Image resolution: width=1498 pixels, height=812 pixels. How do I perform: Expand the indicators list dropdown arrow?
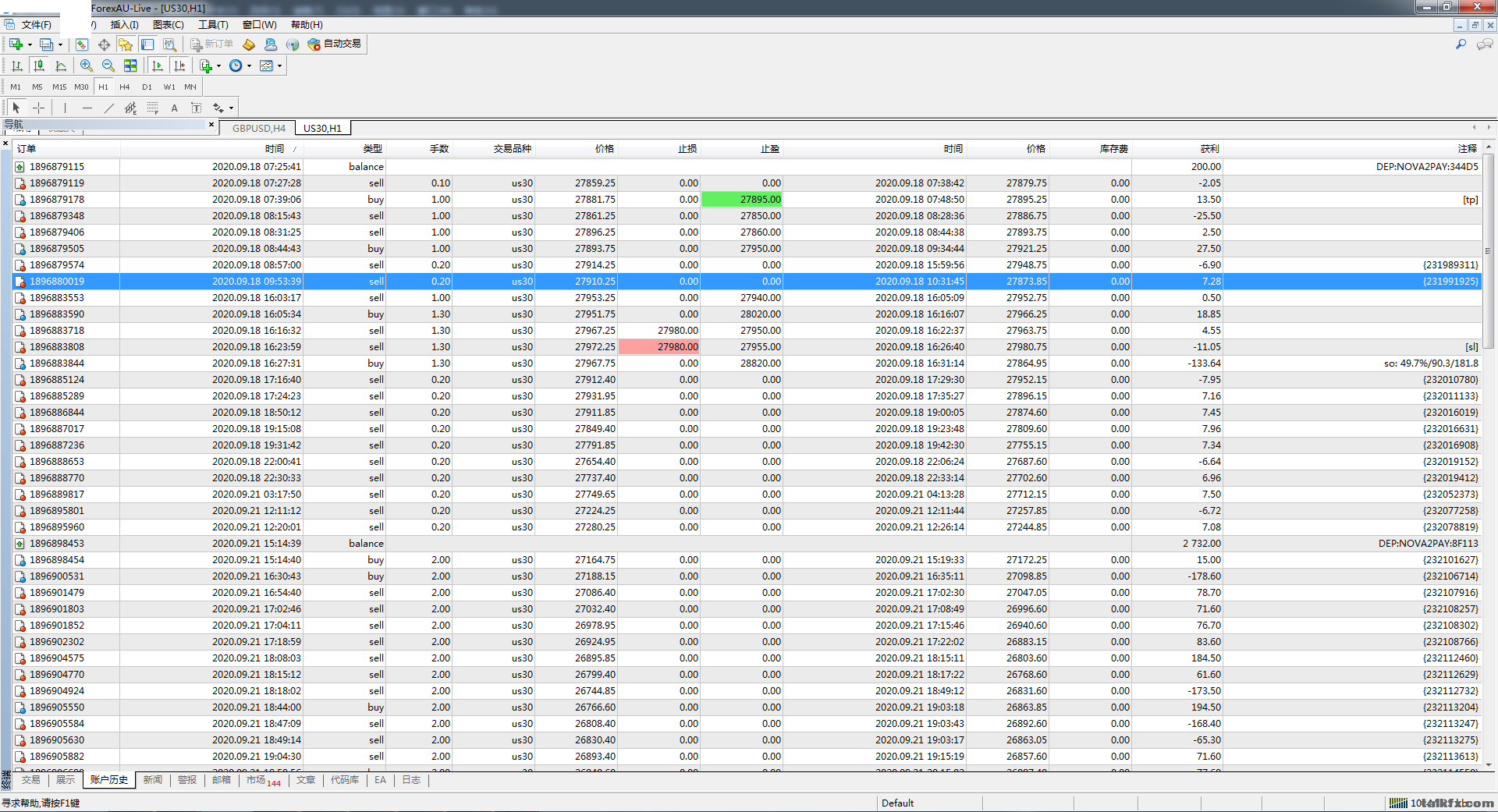click(x=218, y=66)
